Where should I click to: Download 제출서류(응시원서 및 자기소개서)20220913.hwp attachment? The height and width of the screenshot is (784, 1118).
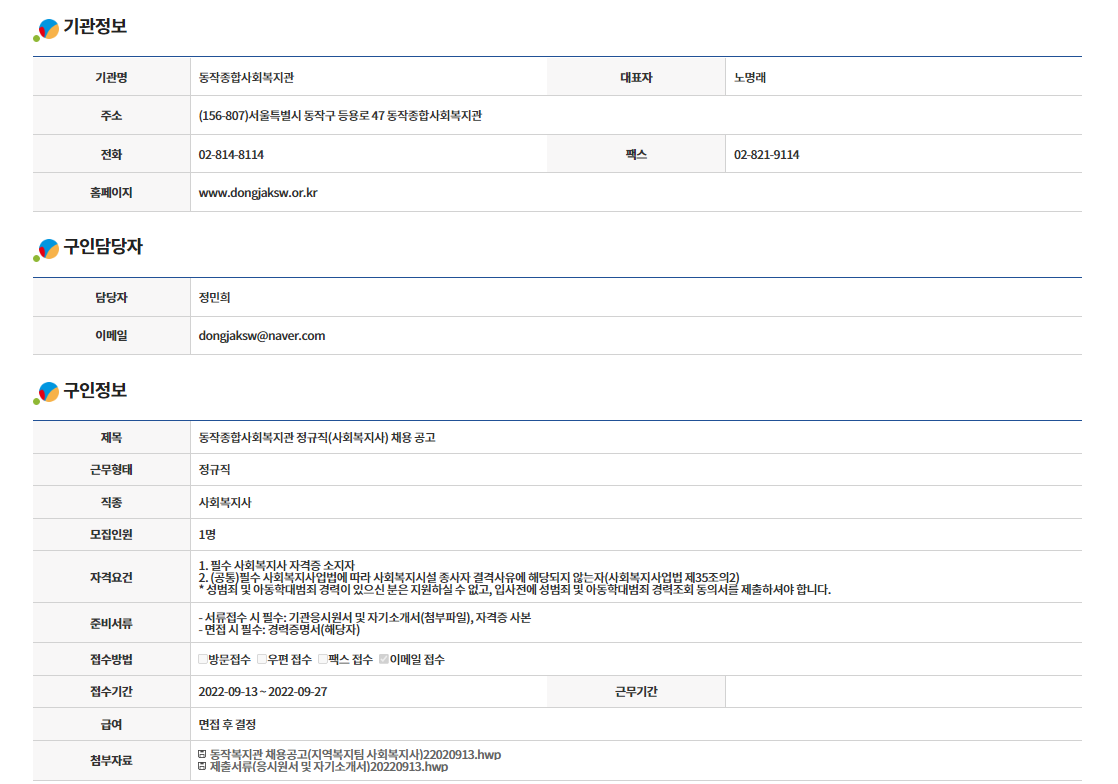tap(329, 767)
